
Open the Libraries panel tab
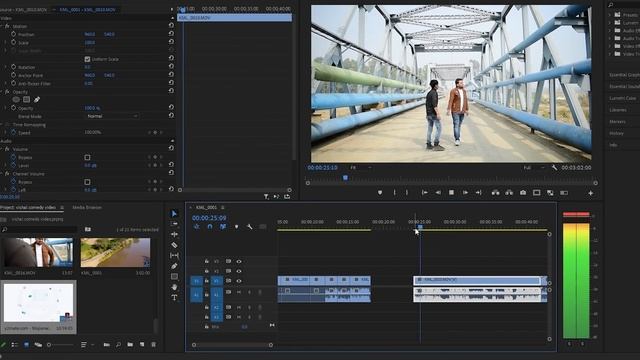618,110
